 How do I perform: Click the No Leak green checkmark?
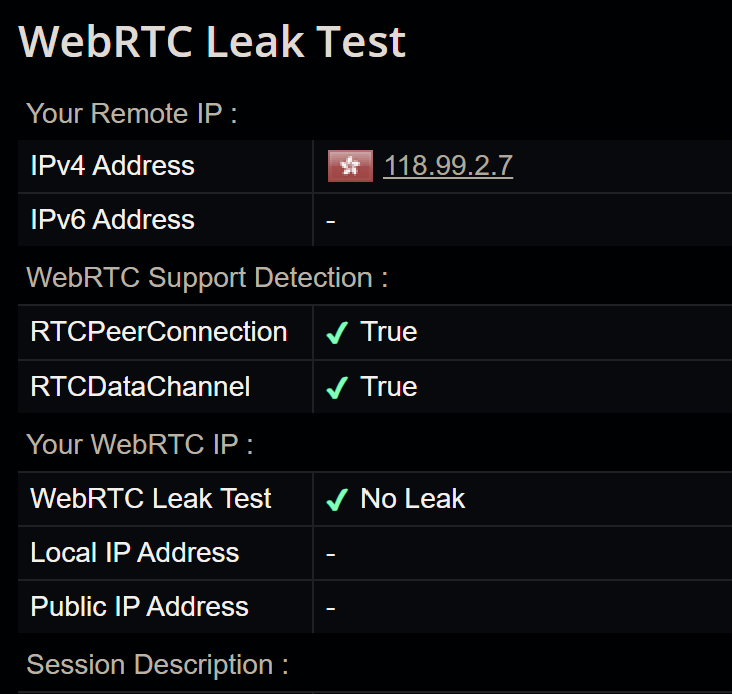point(337,499)
